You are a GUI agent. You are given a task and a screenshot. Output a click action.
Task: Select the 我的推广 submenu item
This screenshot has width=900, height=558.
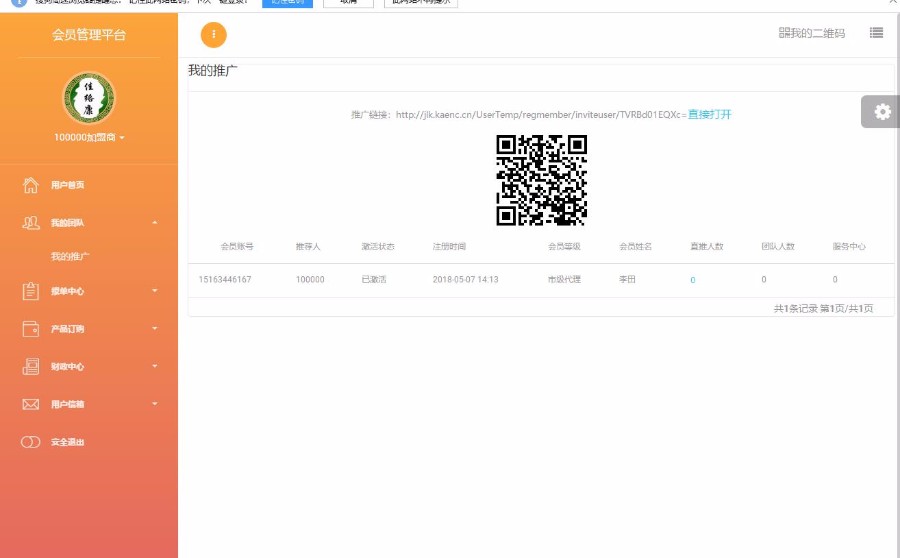click(x=70, y=256)
